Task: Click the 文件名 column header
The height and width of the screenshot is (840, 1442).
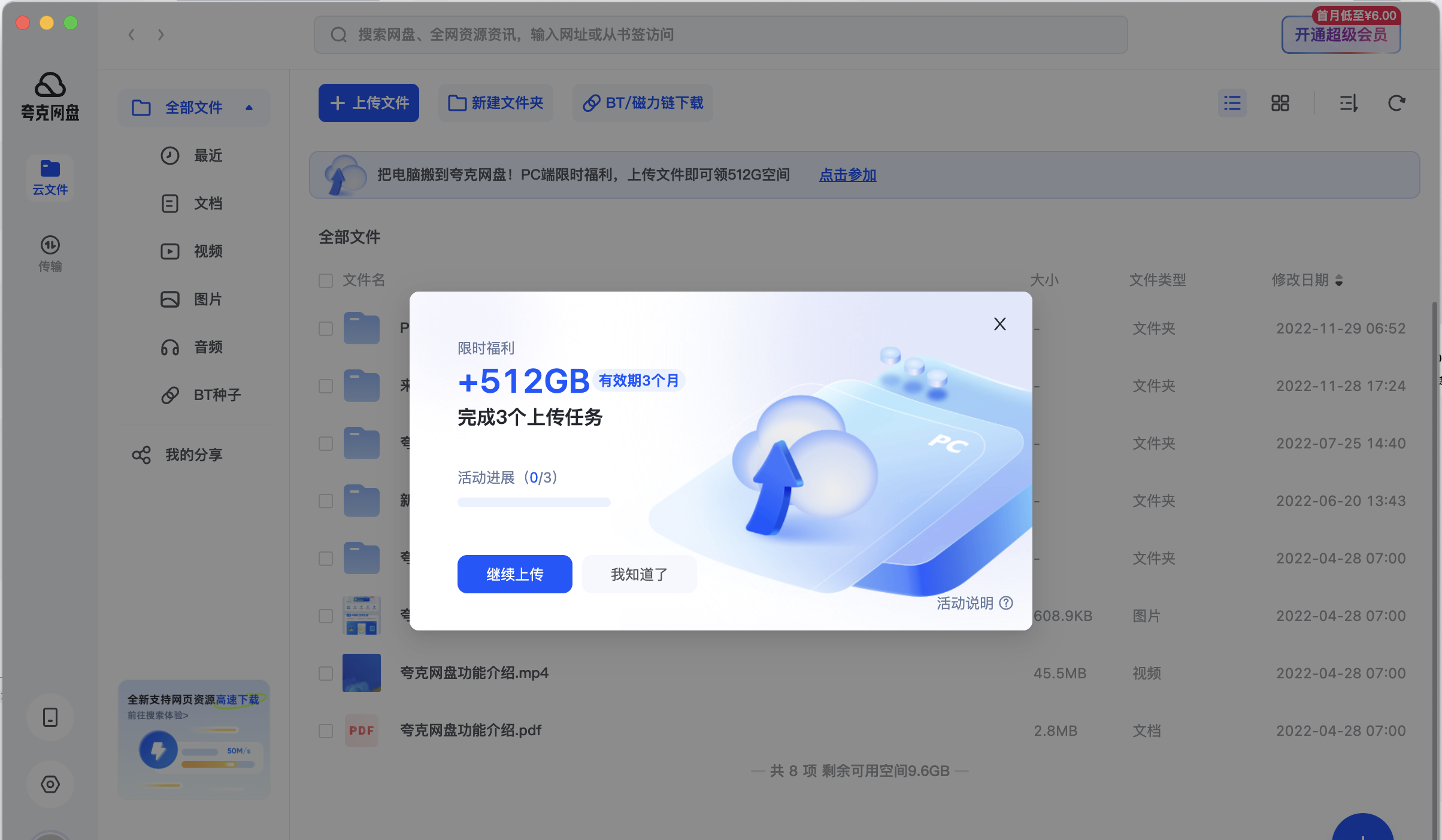Action: pyautogui.click(x=363, y=280)
